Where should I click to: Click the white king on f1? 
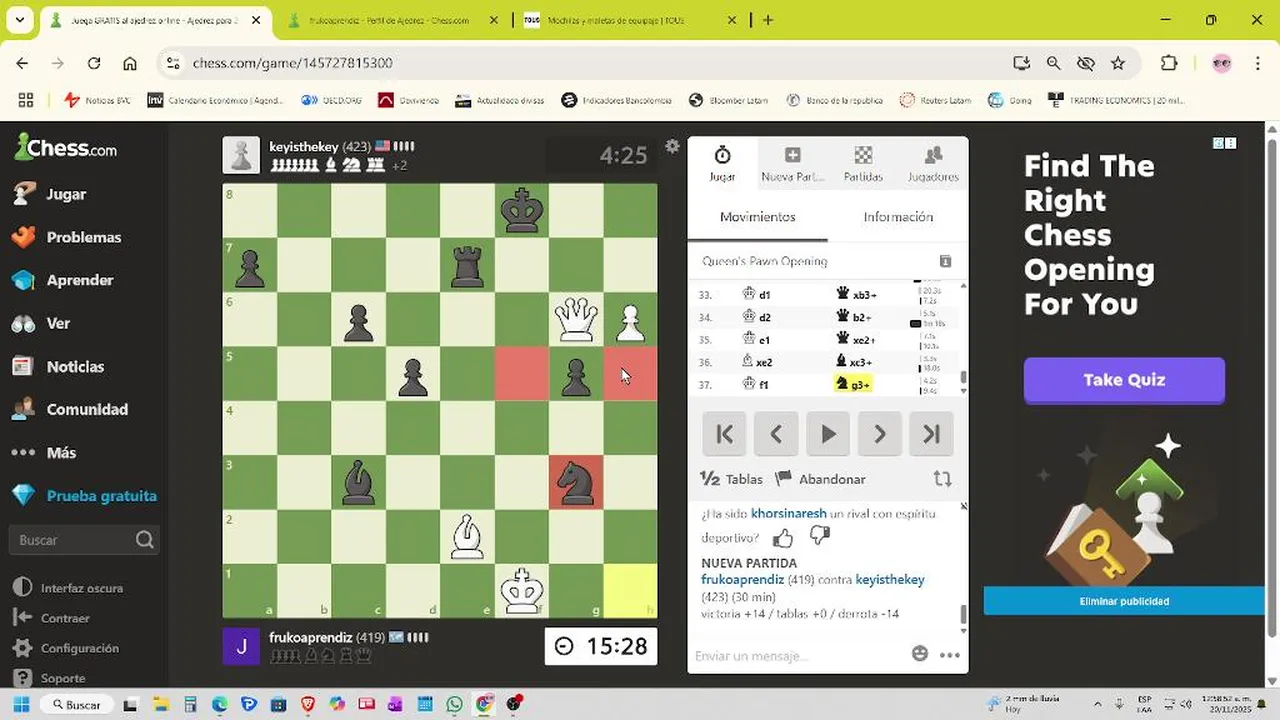(x=521, y=590)
